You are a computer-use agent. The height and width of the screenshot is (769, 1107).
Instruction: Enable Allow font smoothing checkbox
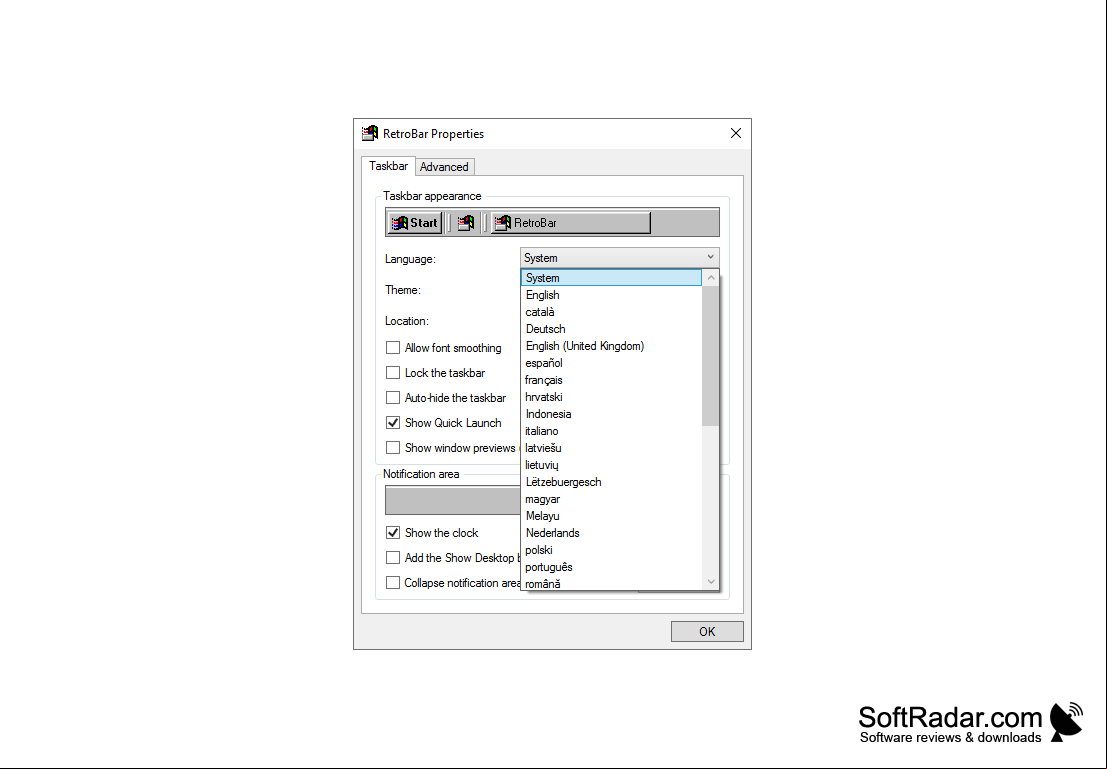[393, 347]
